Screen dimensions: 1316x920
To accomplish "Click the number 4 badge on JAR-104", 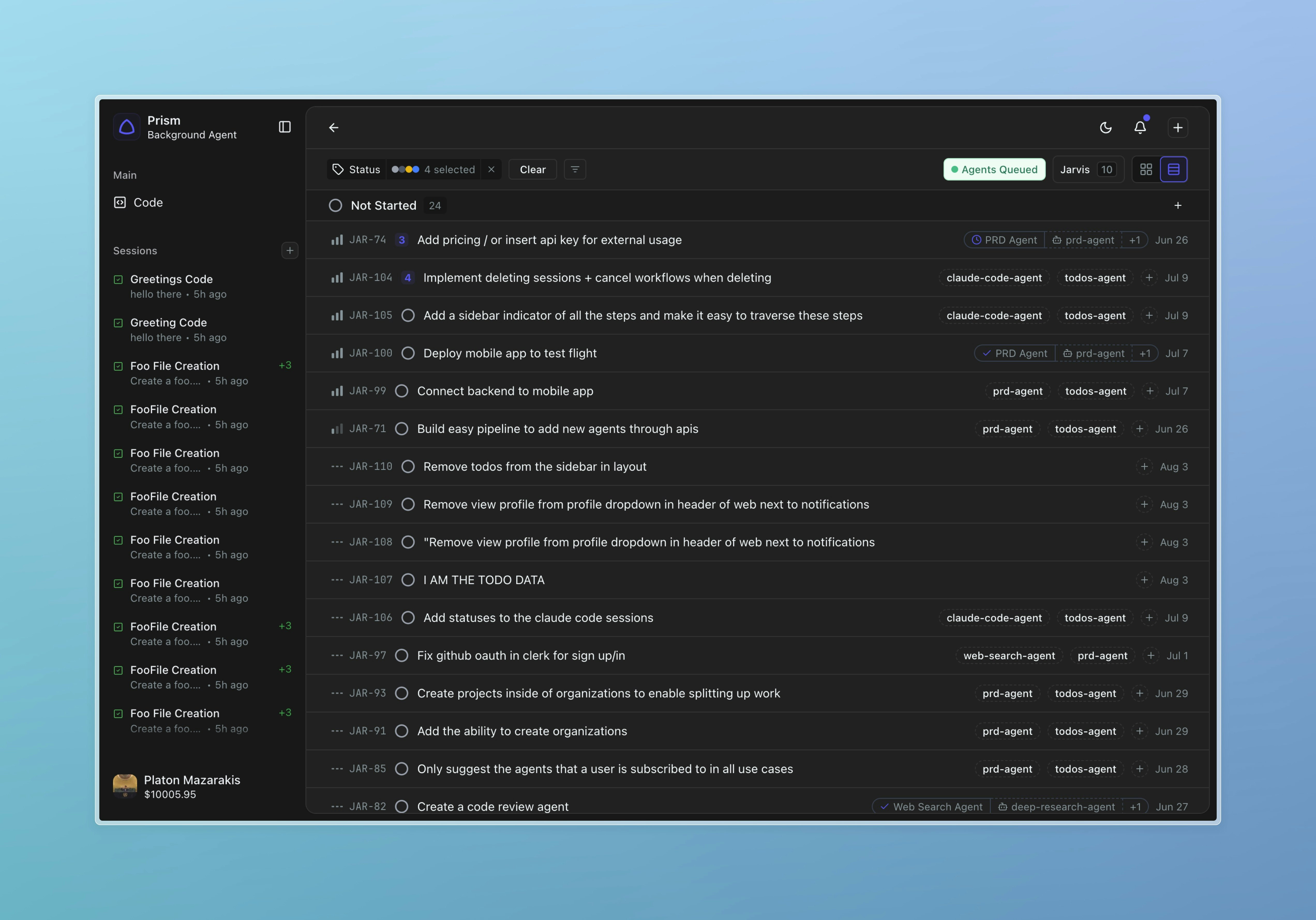I will [x=408, y=278].
